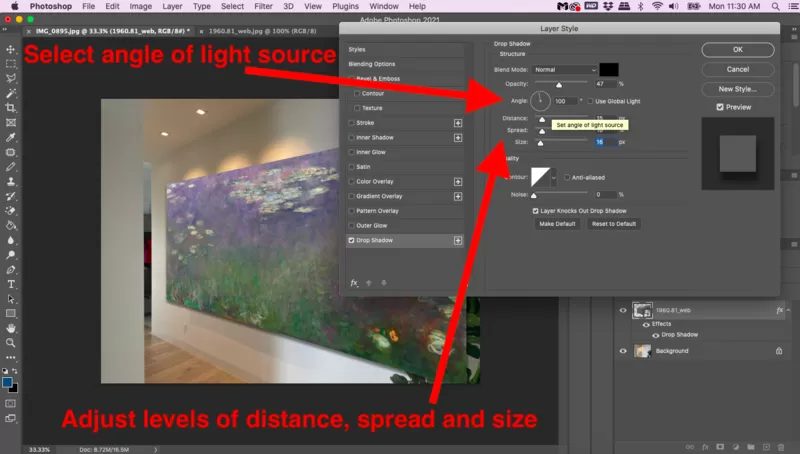Screen dimensions: 800x454
Task: Enable the Stroke effect checkbox
Action: point(352,123)
